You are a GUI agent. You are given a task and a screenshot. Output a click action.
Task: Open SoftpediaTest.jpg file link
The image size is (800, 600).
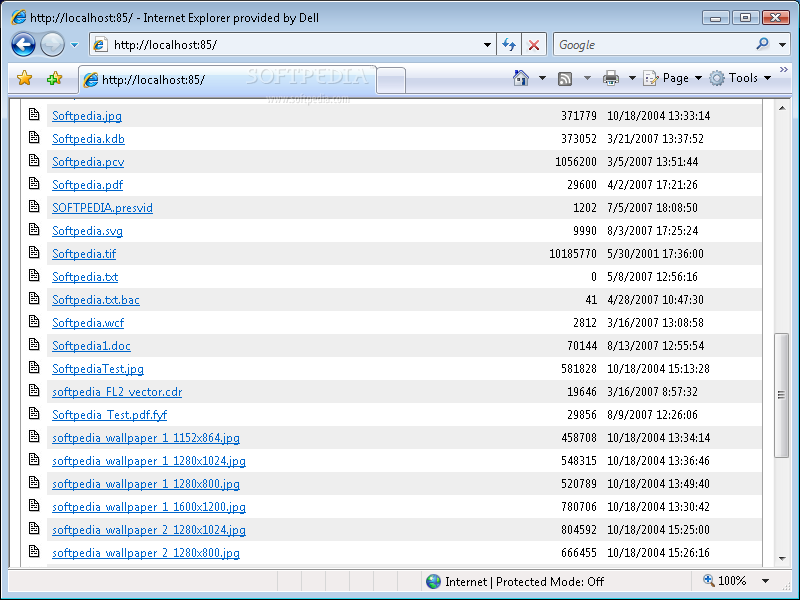tap(97, 369)
